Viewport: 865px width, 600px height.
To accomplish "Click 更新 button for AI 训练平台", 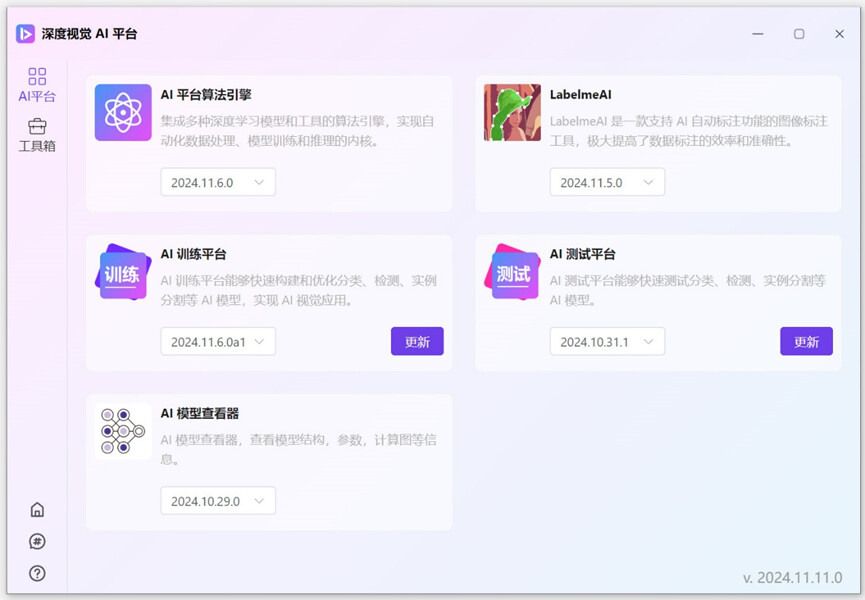I will point(417,341).
